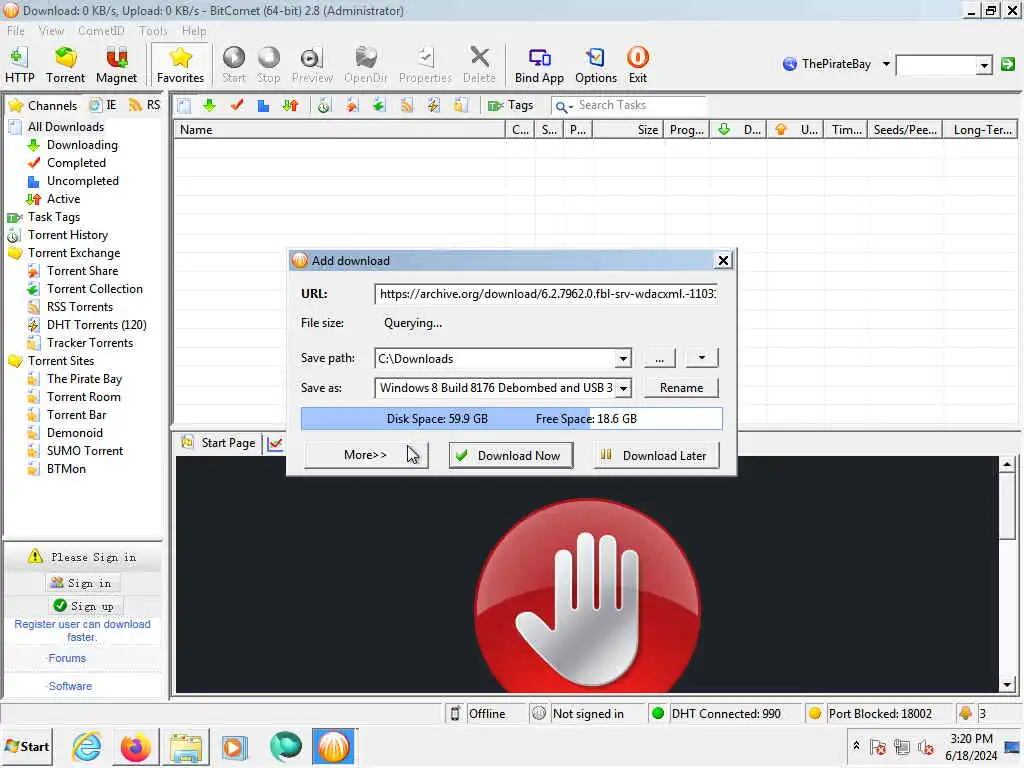Click the Windows Start button
The height and width of the screenshot is (768, 1024).
(x=27, y=746)
